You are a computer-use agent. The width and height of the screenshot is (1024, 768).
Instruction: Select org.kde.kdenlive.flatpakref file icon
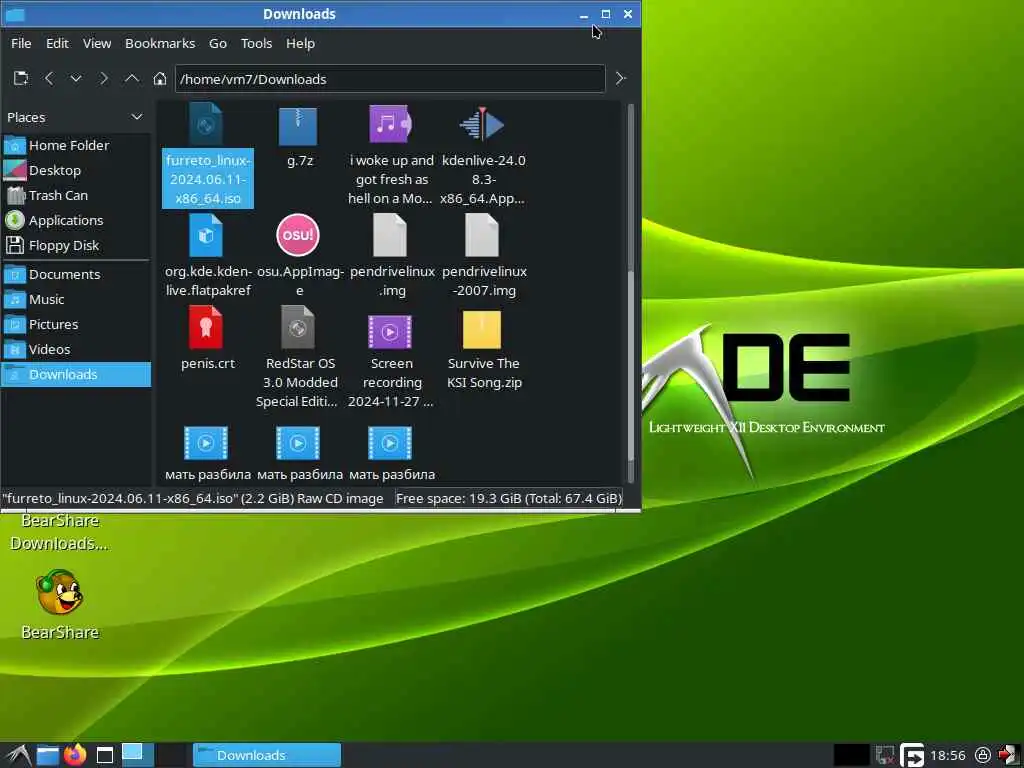[x=206, y=235]
